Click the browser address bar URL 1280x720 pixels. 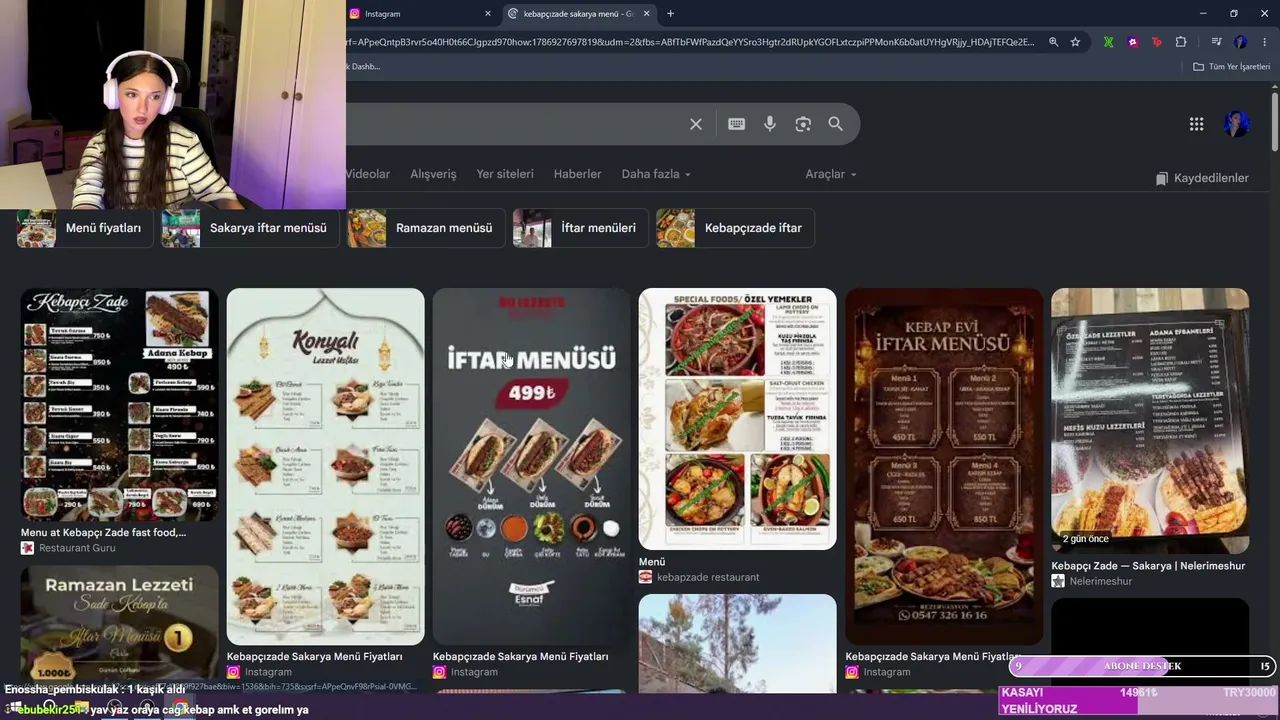pyautogui.click(x=690, y=42)
